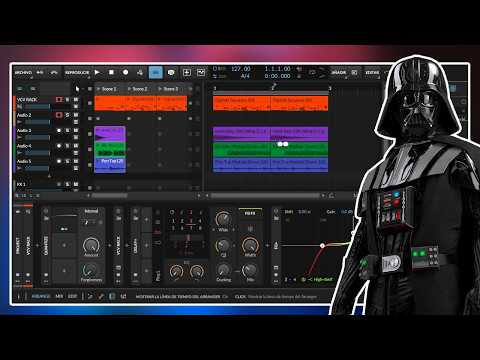Click the arranger horizontal scrollbar
Screen dimensions: 480x360
265,196
